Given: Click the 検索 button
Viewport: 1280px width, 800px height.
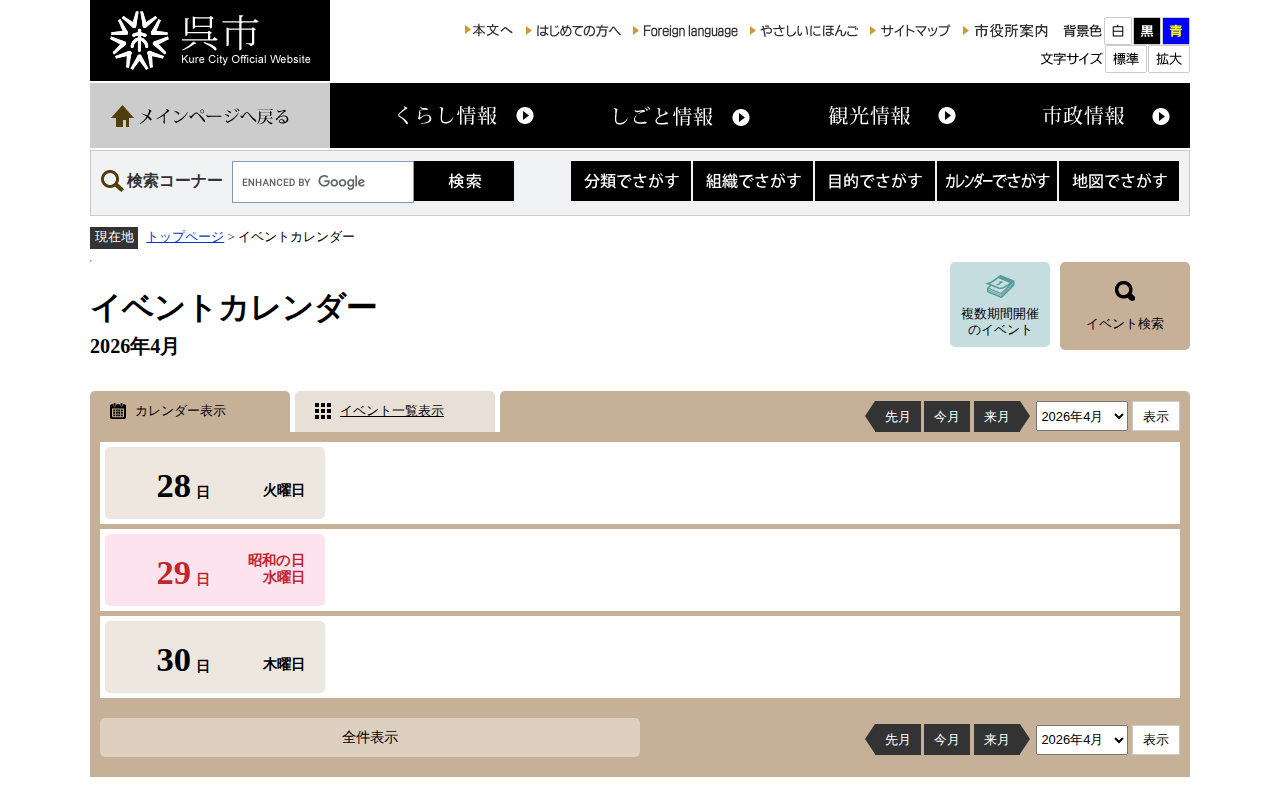Looking at the screenshot, I should coord(464,181).
